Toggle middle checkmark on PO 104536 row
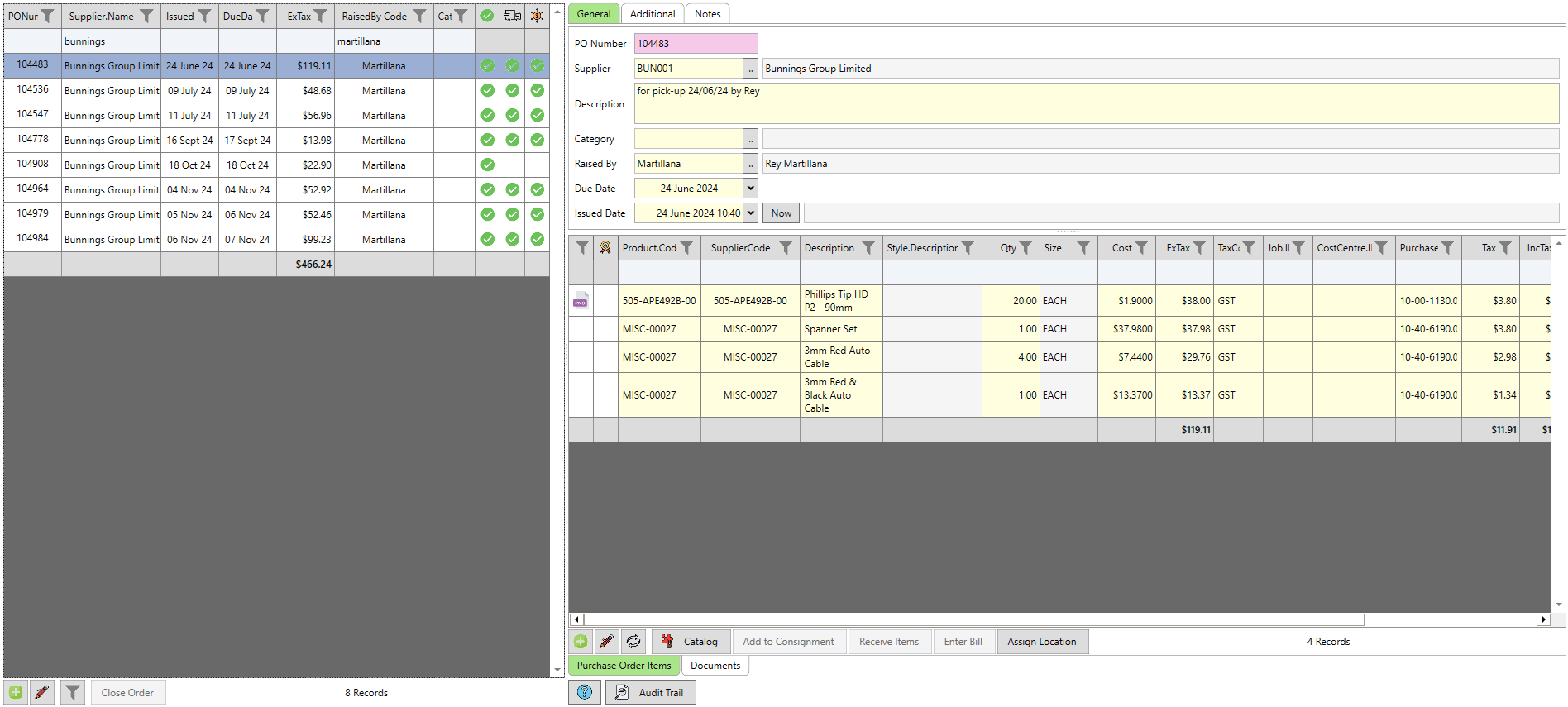Viewport: 1568px width, 707px height. pos(513,90)
